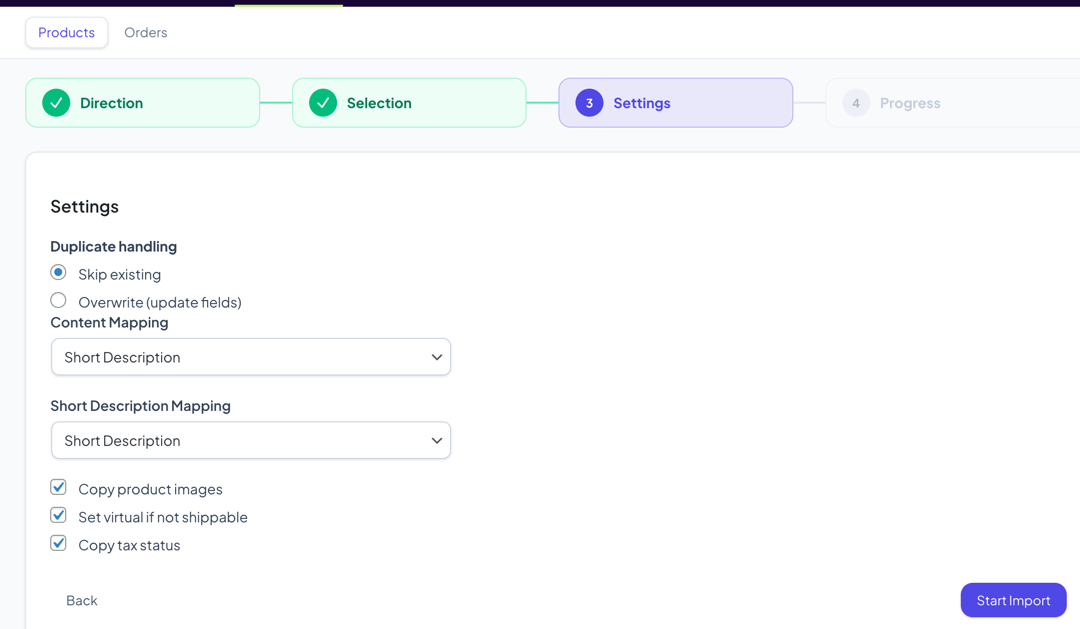Screen dimensions: 1080x629
Task: Open the Content Mapping dropdown chevron
Action: tap(437, 357)
